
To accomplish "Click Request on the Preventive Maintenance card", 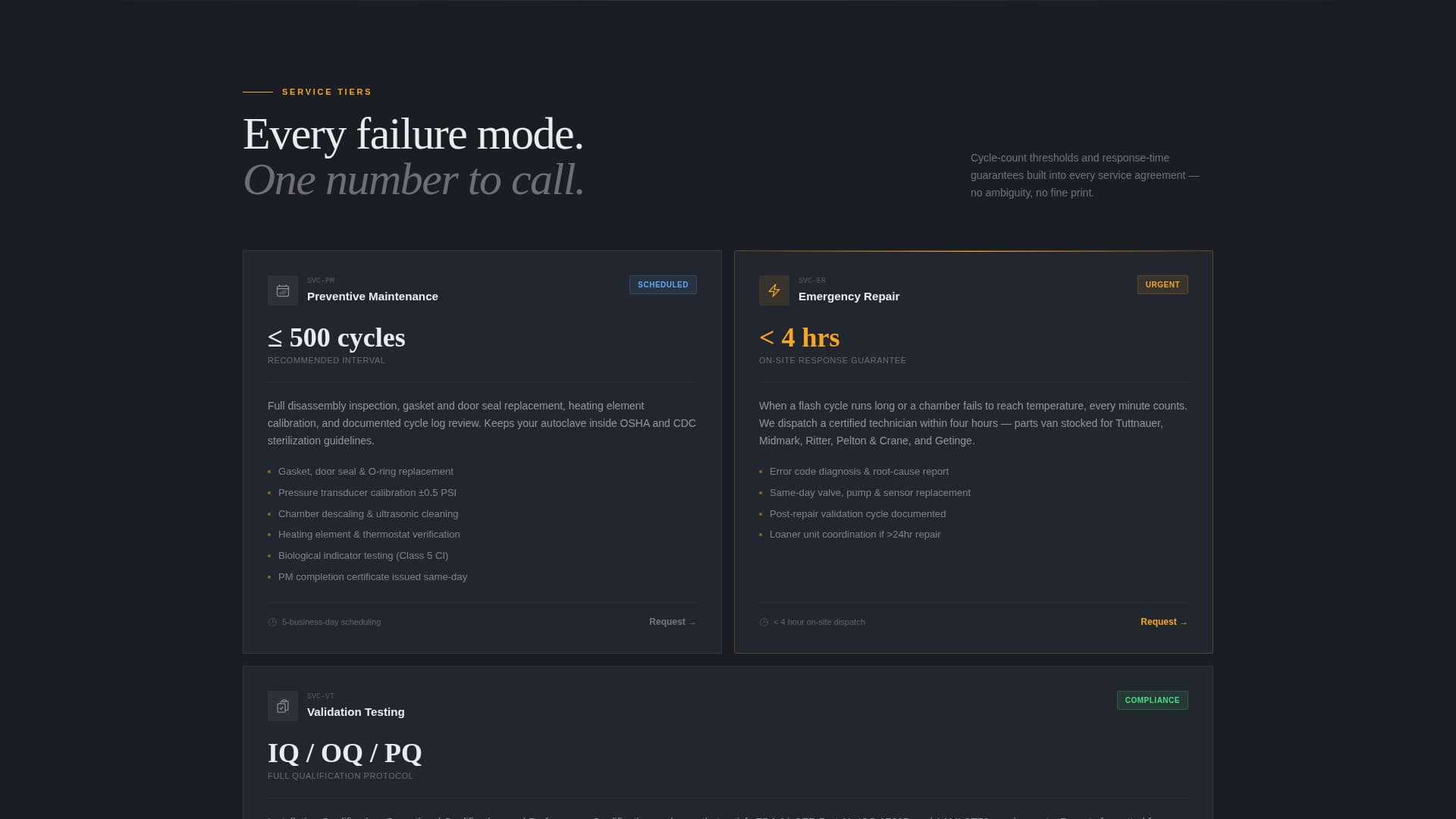I will click(x=667, y=621).
